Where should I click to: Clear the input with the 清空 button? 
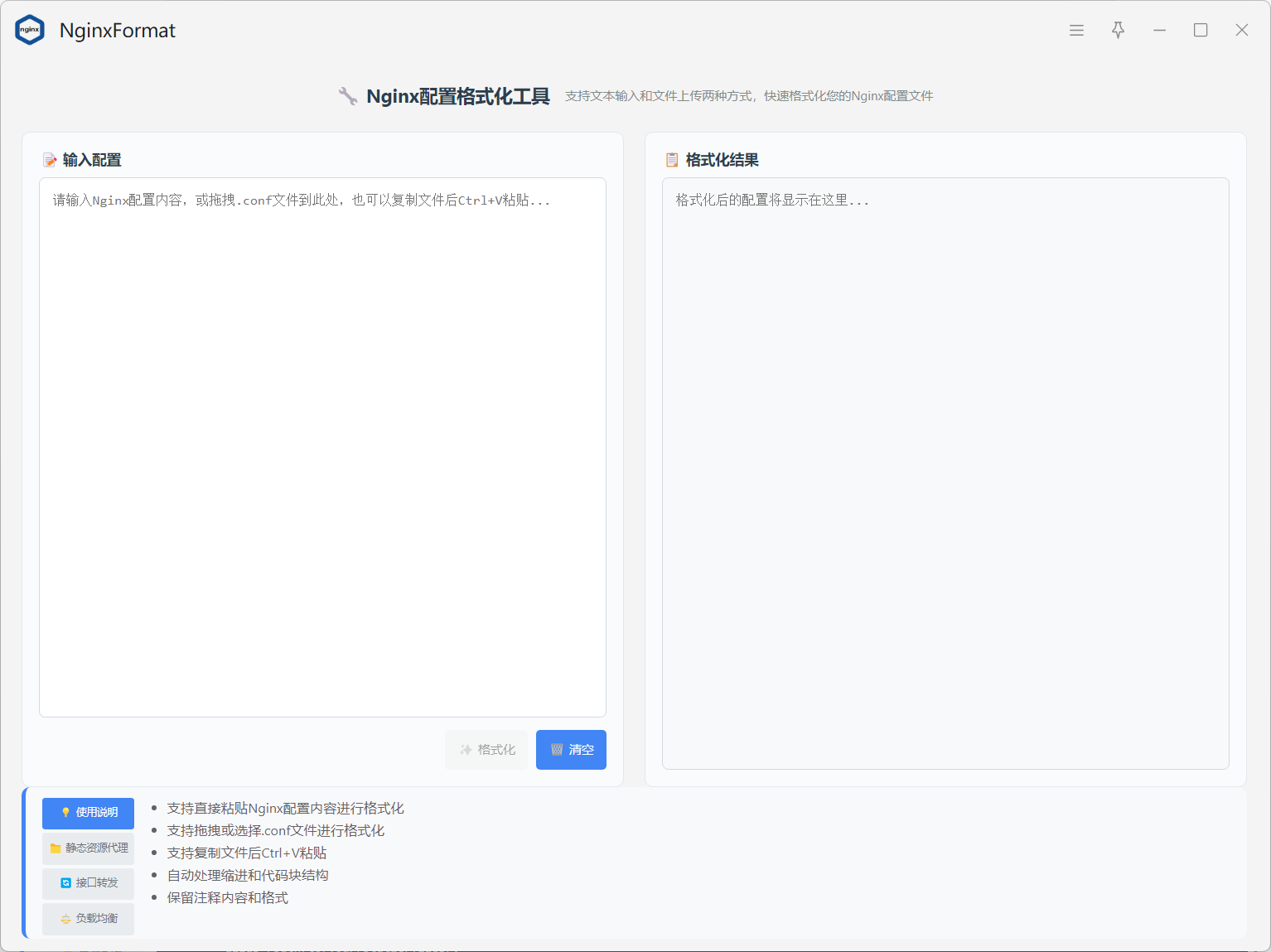pyautogui.click(x=571, y=750)
